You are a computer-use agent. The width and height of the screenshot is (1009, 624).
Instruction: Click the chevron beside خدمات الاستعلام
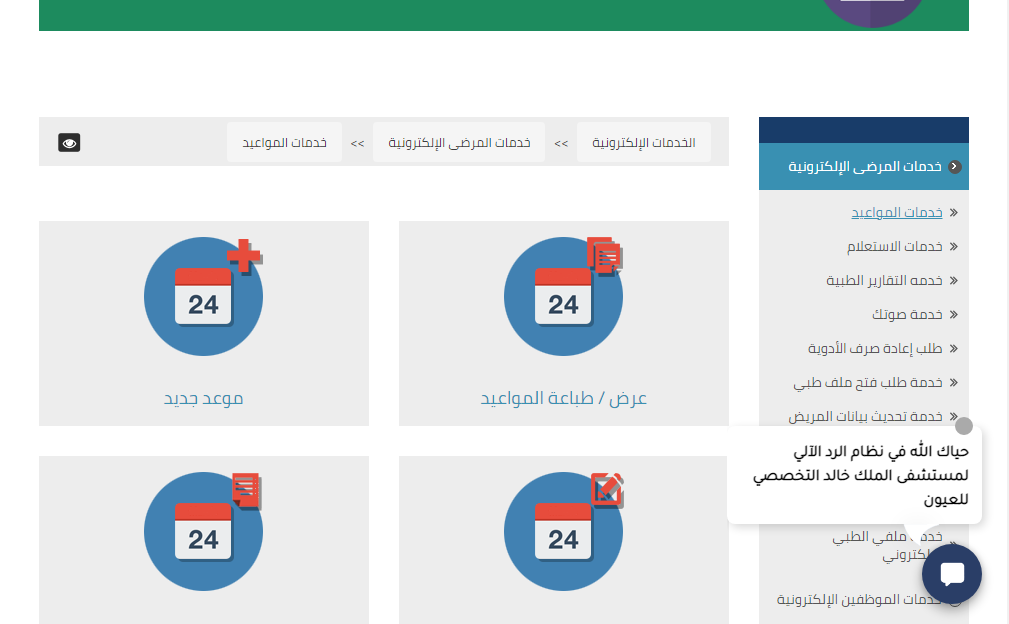(x=953, y=247)
